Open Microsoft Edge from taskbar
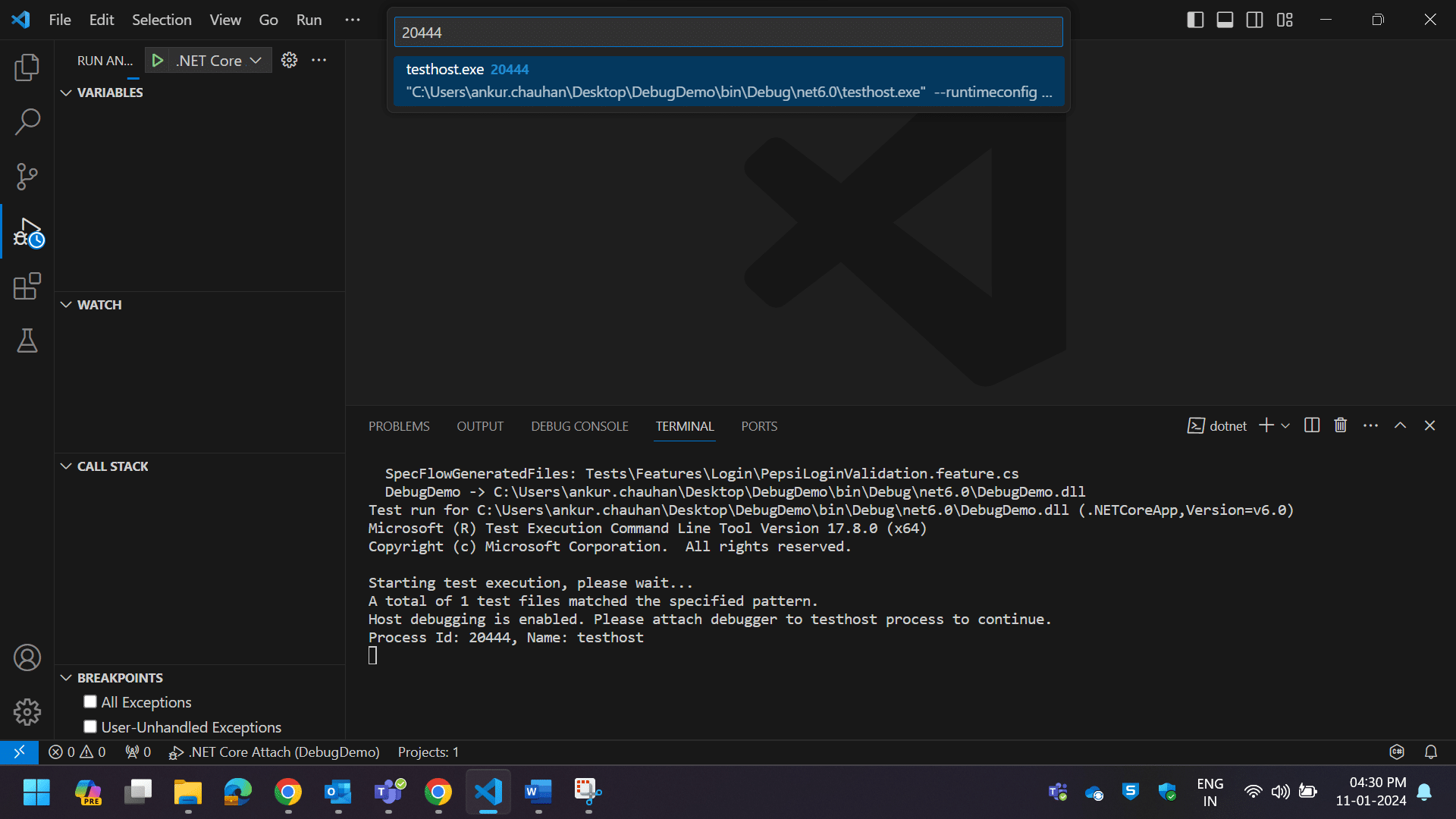This screenshot has width=1456, height=819. click(x=237, y=792)
